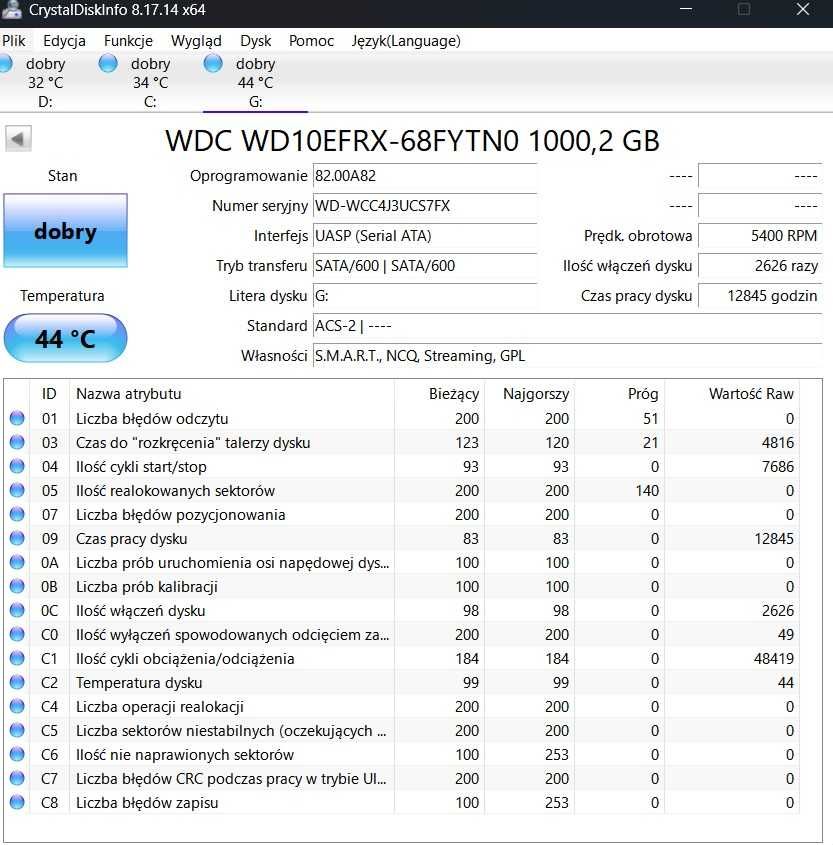Click the previous disk arrow button
This screenshot has width=833, height=845.
(x=18, y=139)
